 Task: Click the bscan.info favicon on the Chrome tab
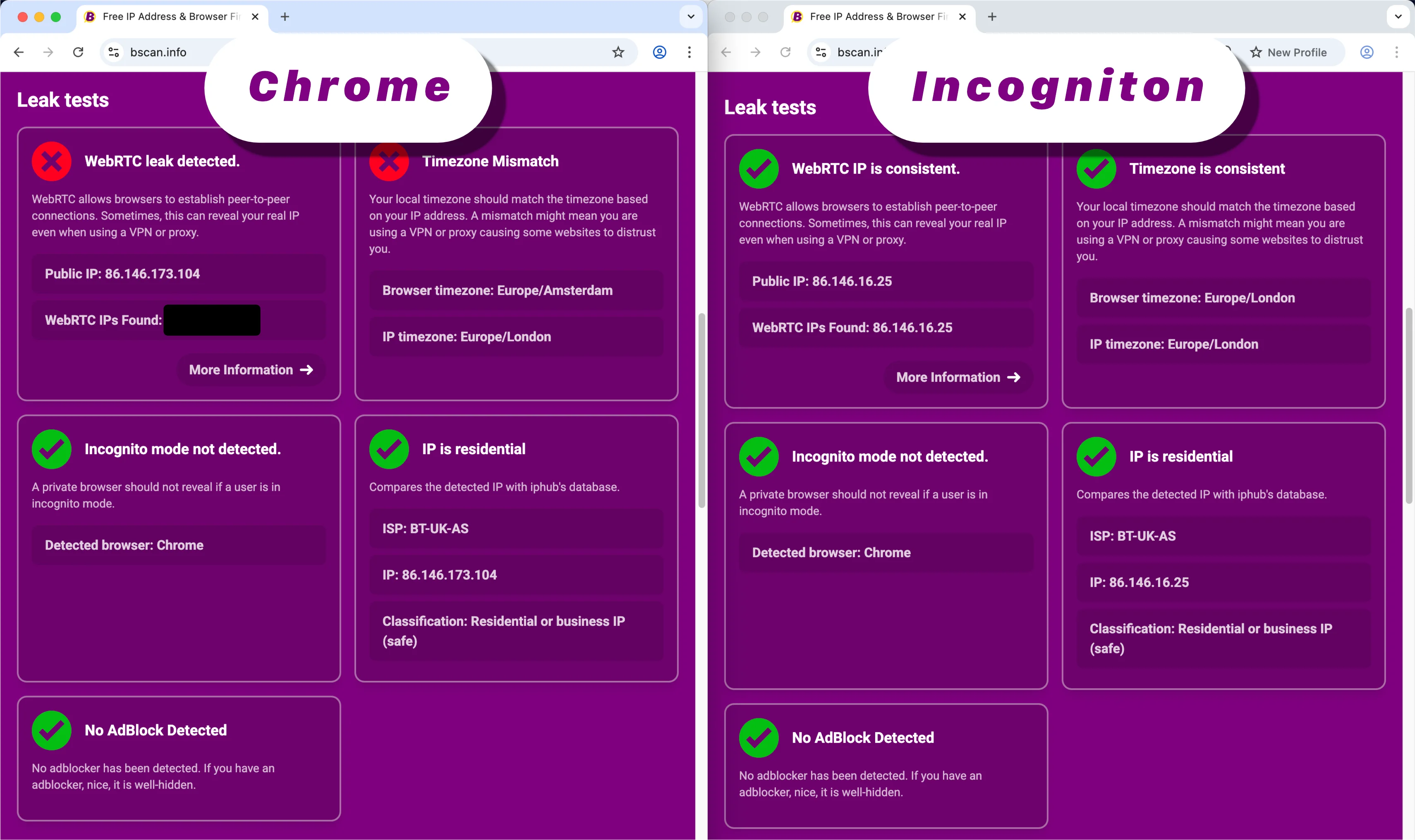[89, 17]
